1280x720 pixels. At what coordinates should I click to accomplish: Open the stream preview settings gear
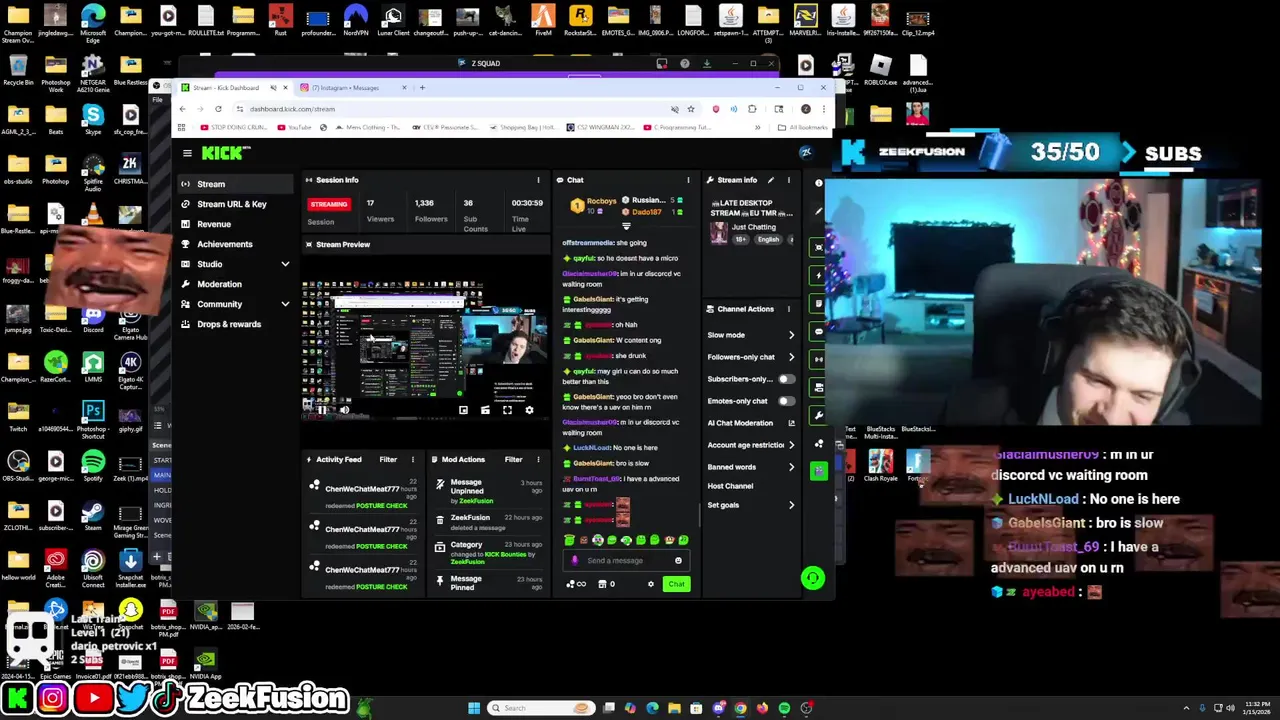tap(529, 409)
